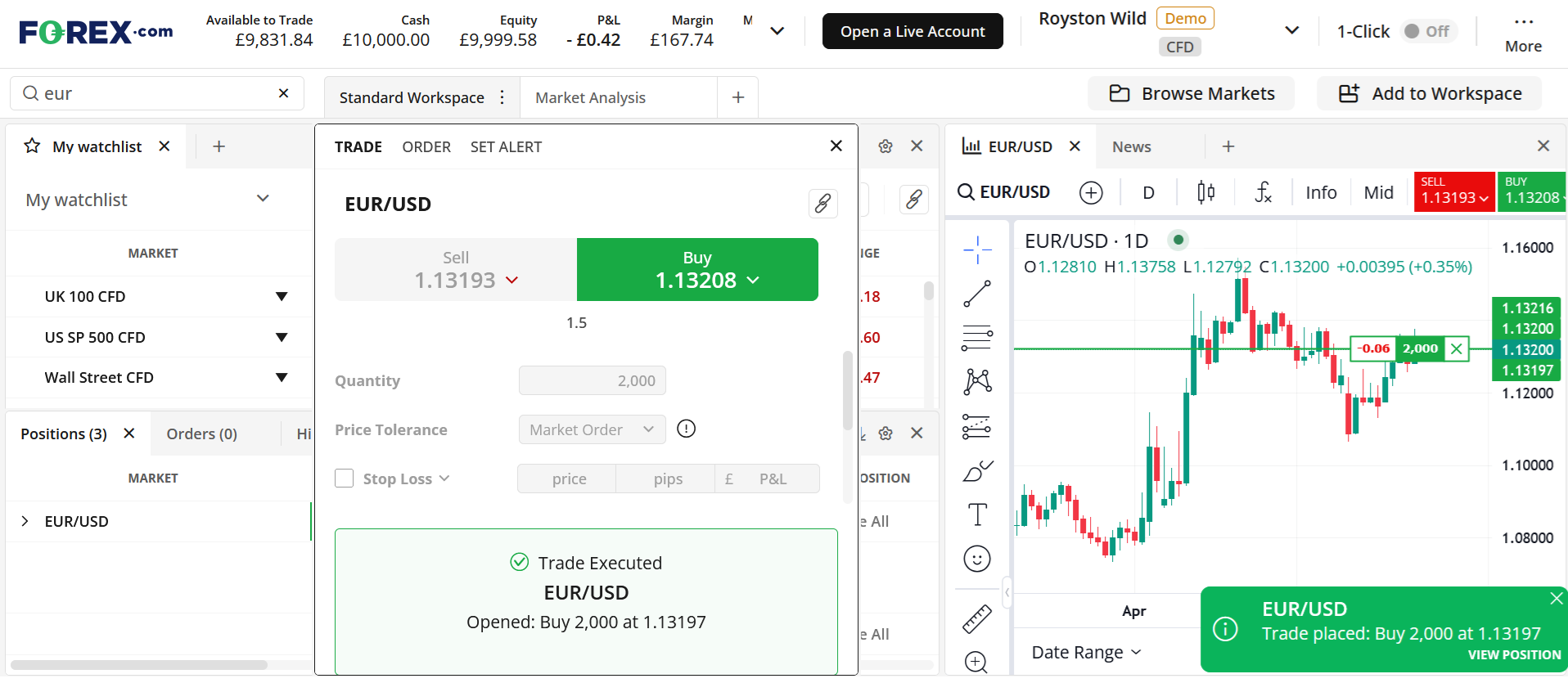Viewport: 1568px width, 683px height.
Task: Open the emoji icons tool
Action: (x=977, y=559)
